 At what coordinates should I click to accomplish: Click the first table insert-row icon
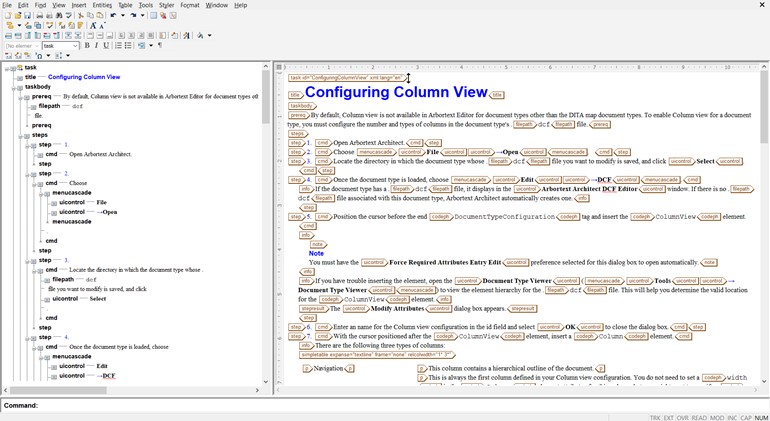pos(8,35)
